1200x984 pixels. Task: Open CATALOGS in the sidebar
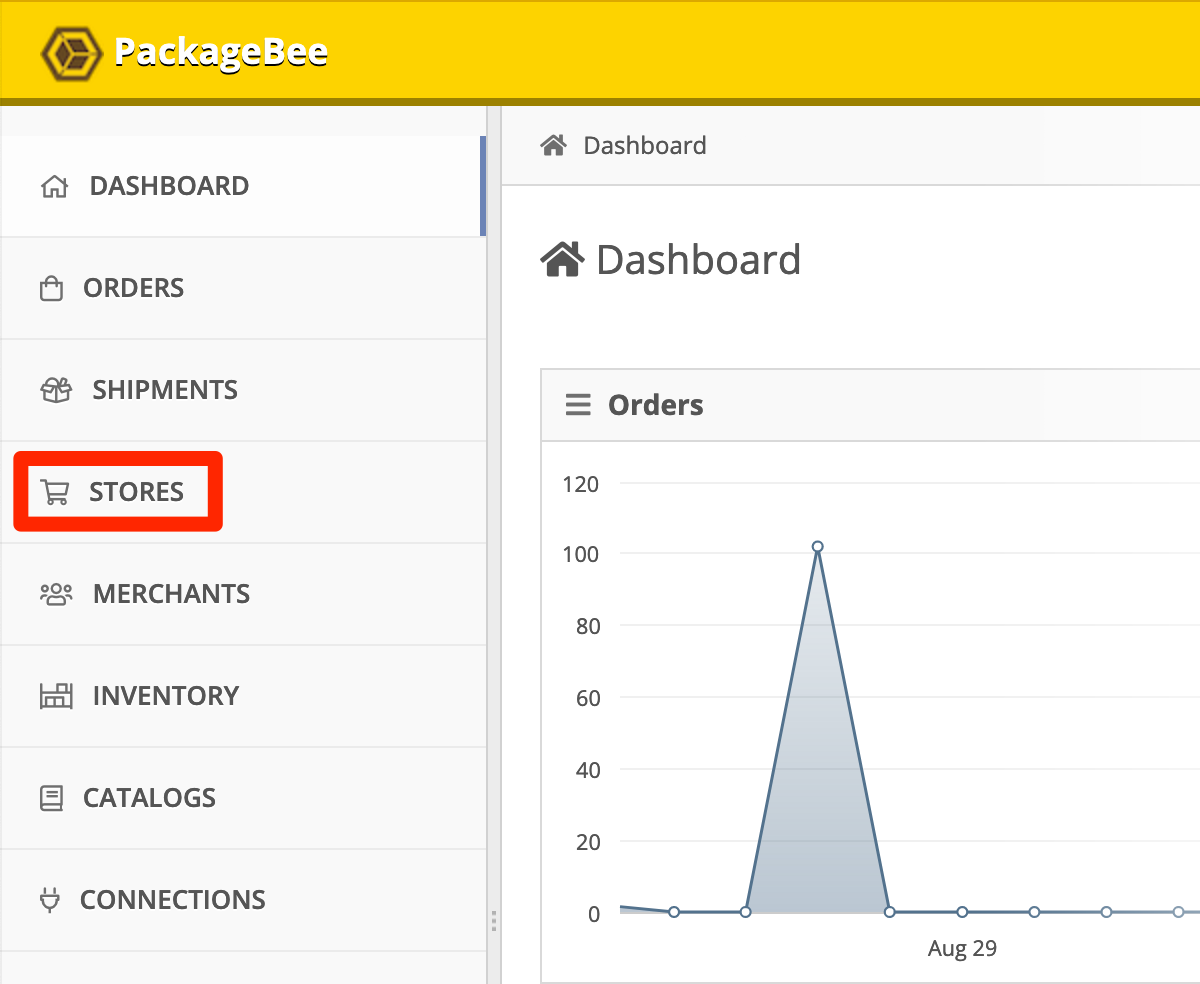[x=243, y=798]
